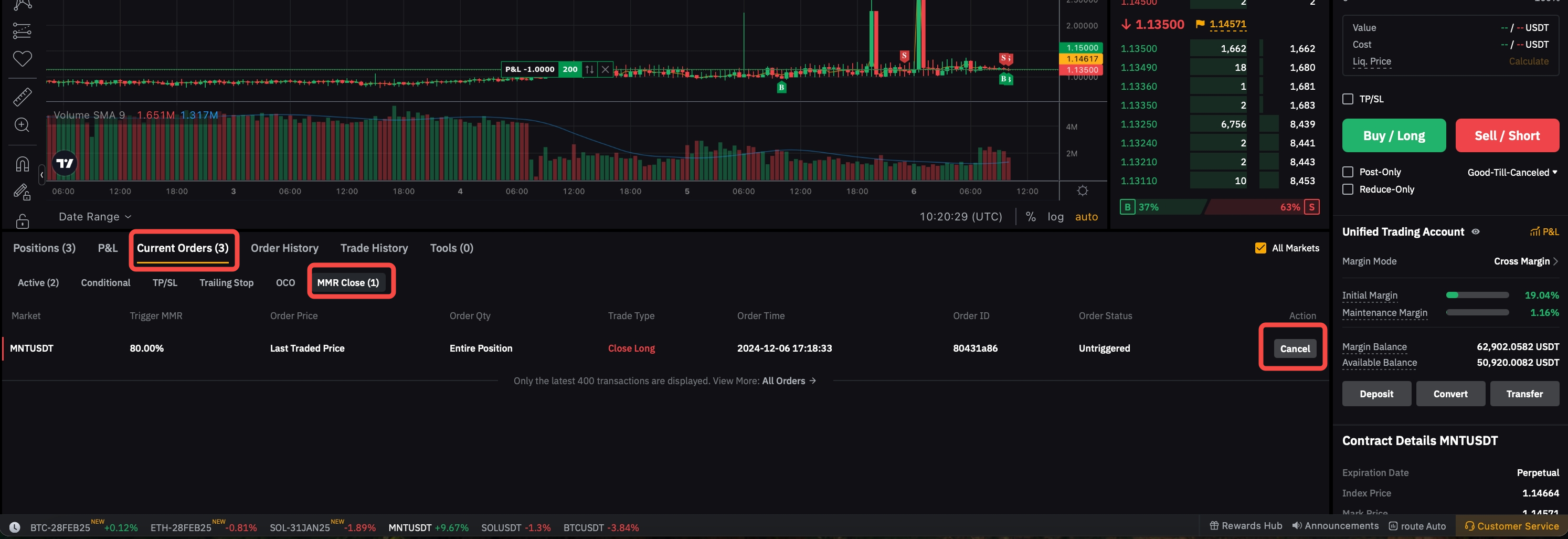This screenshot has width=1568, height=539.
Task: Click the TradingView logo on chart
Action: pyautogui.click(x=65, y=163)
